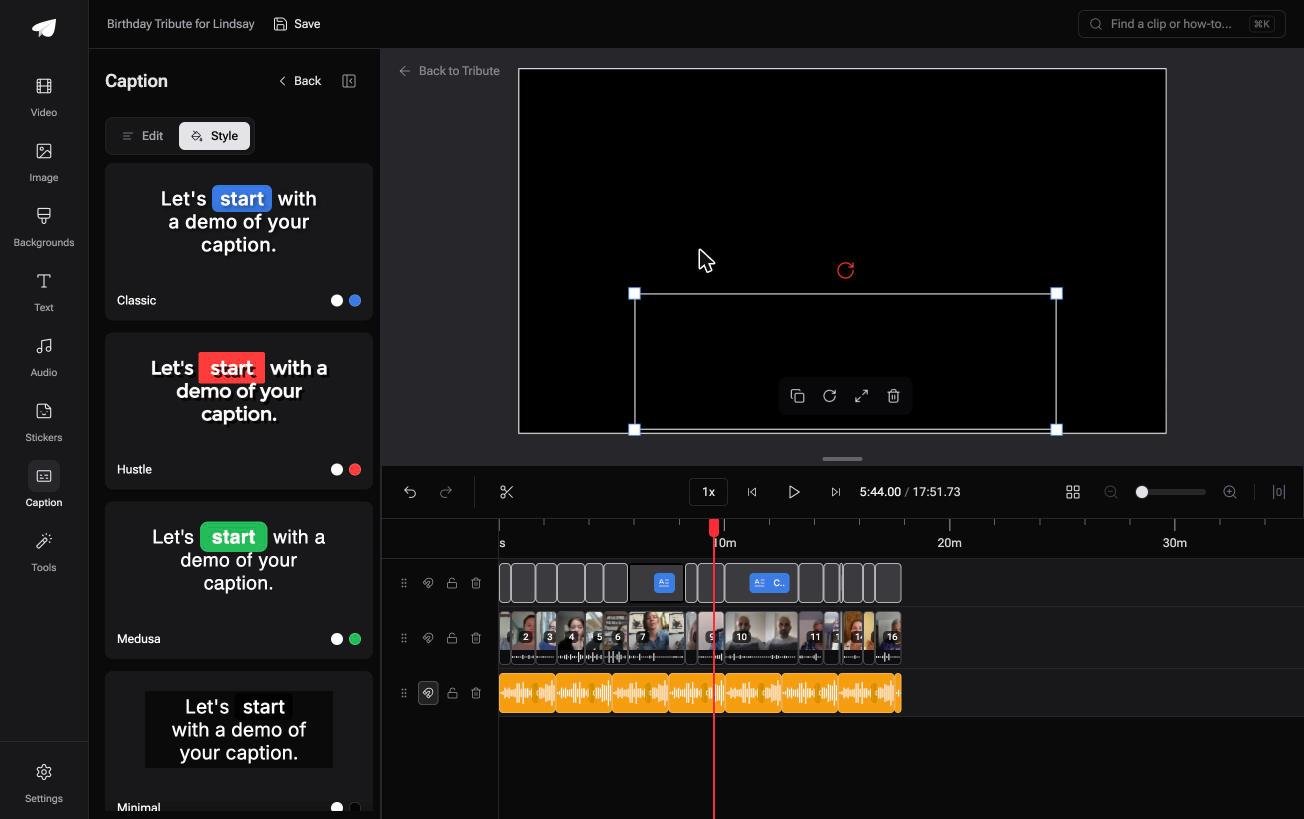Image resolution: width=1304 pixels, height=819 pixels.
Task: Collapse the Caption side panel
Action: click(349, 81)
